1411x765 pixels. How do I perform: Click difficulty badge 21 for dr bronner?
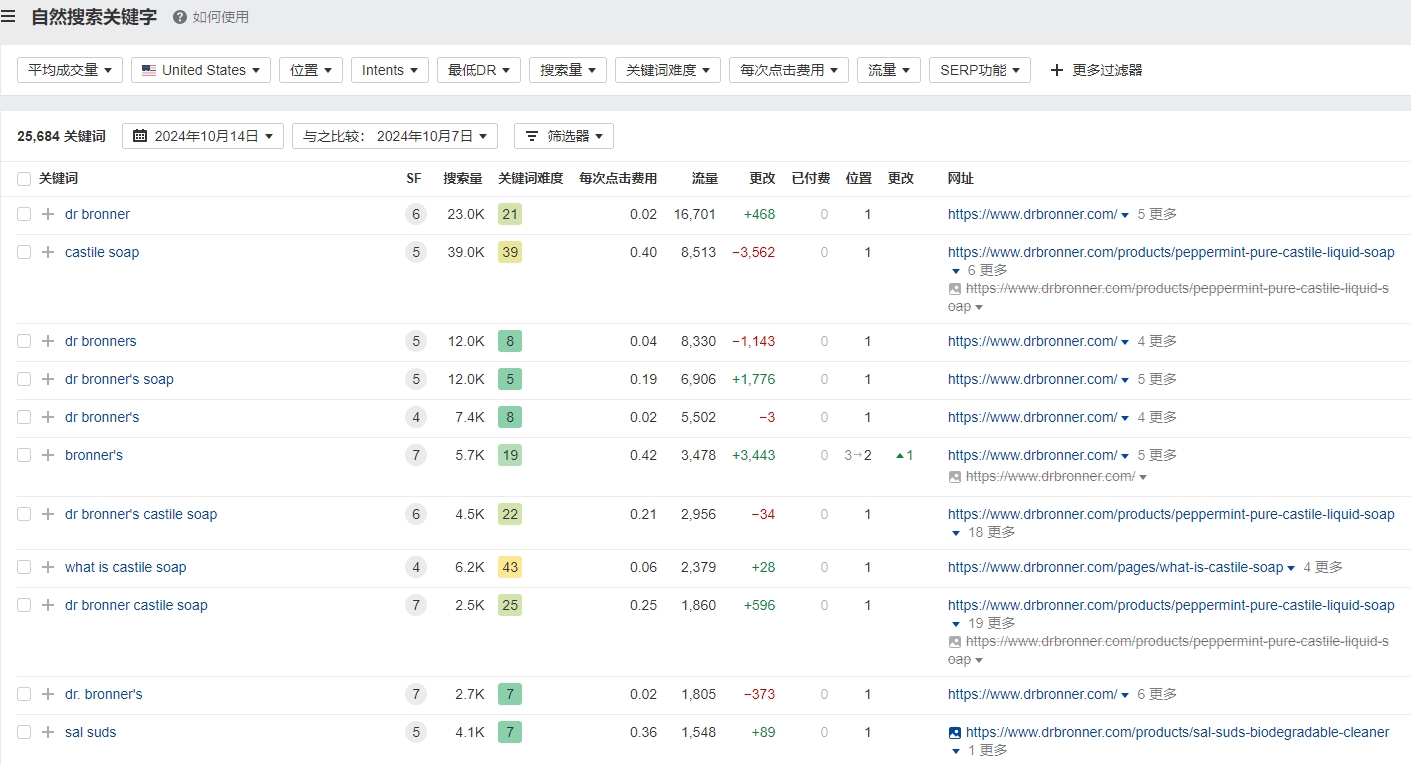click(510, 214)
